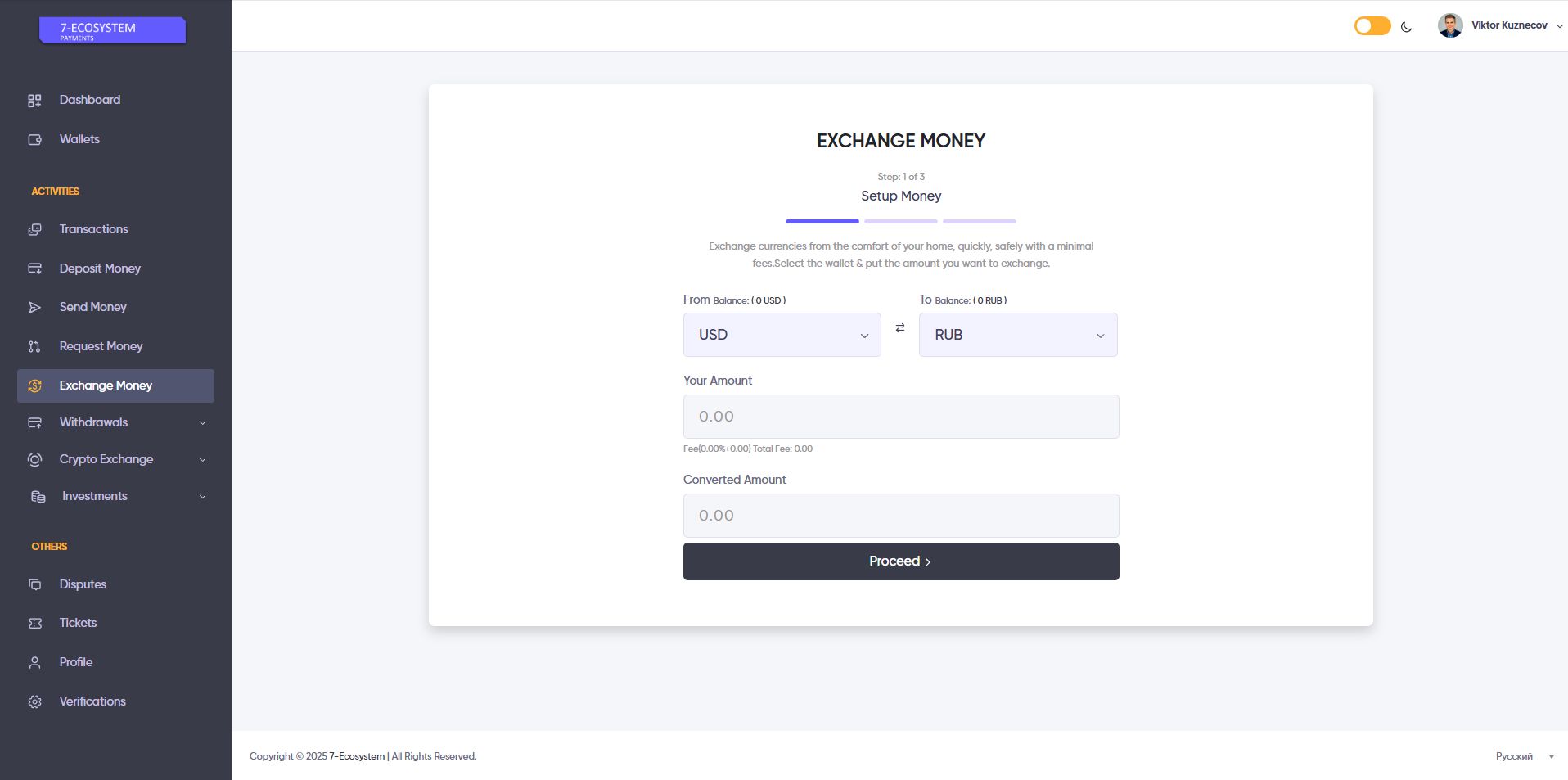Open the To currency RUB dropdown
Image resolution: width=1568 pixels, height=780 pixels.
coord(1017,335)
